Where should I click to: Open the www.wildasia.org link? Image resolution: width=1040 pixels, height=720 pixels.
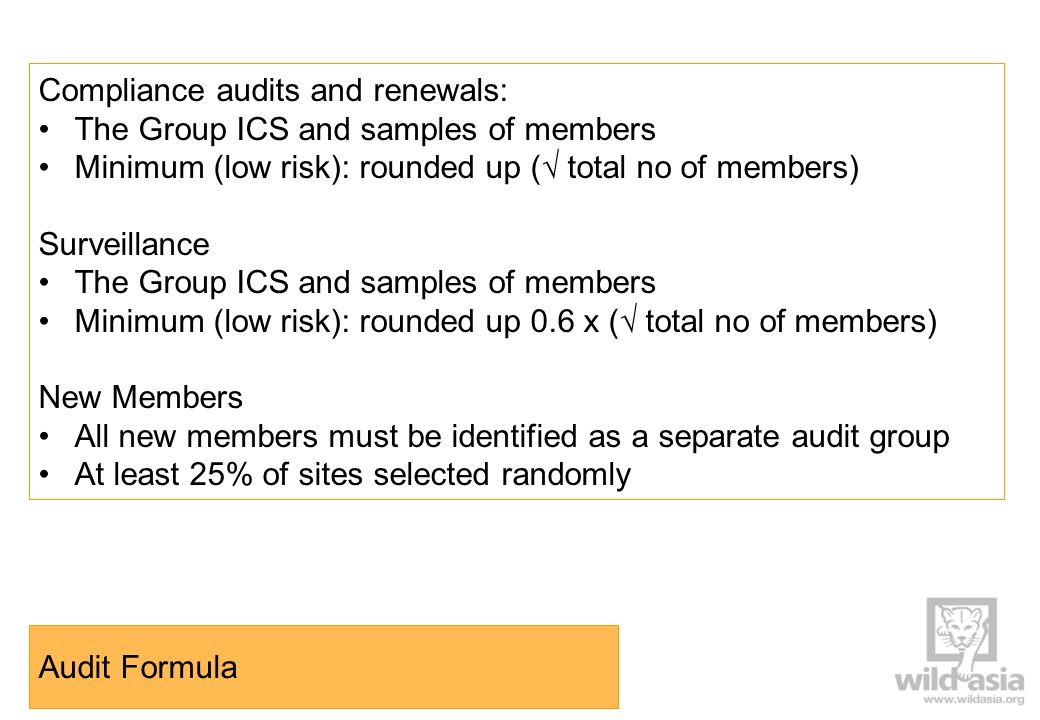pyautogui.click(x=974, y=699)
